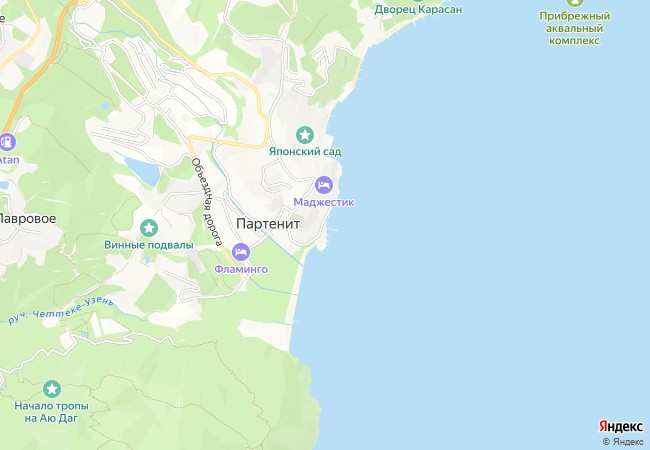Select the Маджестик text label

click(324, 202)
